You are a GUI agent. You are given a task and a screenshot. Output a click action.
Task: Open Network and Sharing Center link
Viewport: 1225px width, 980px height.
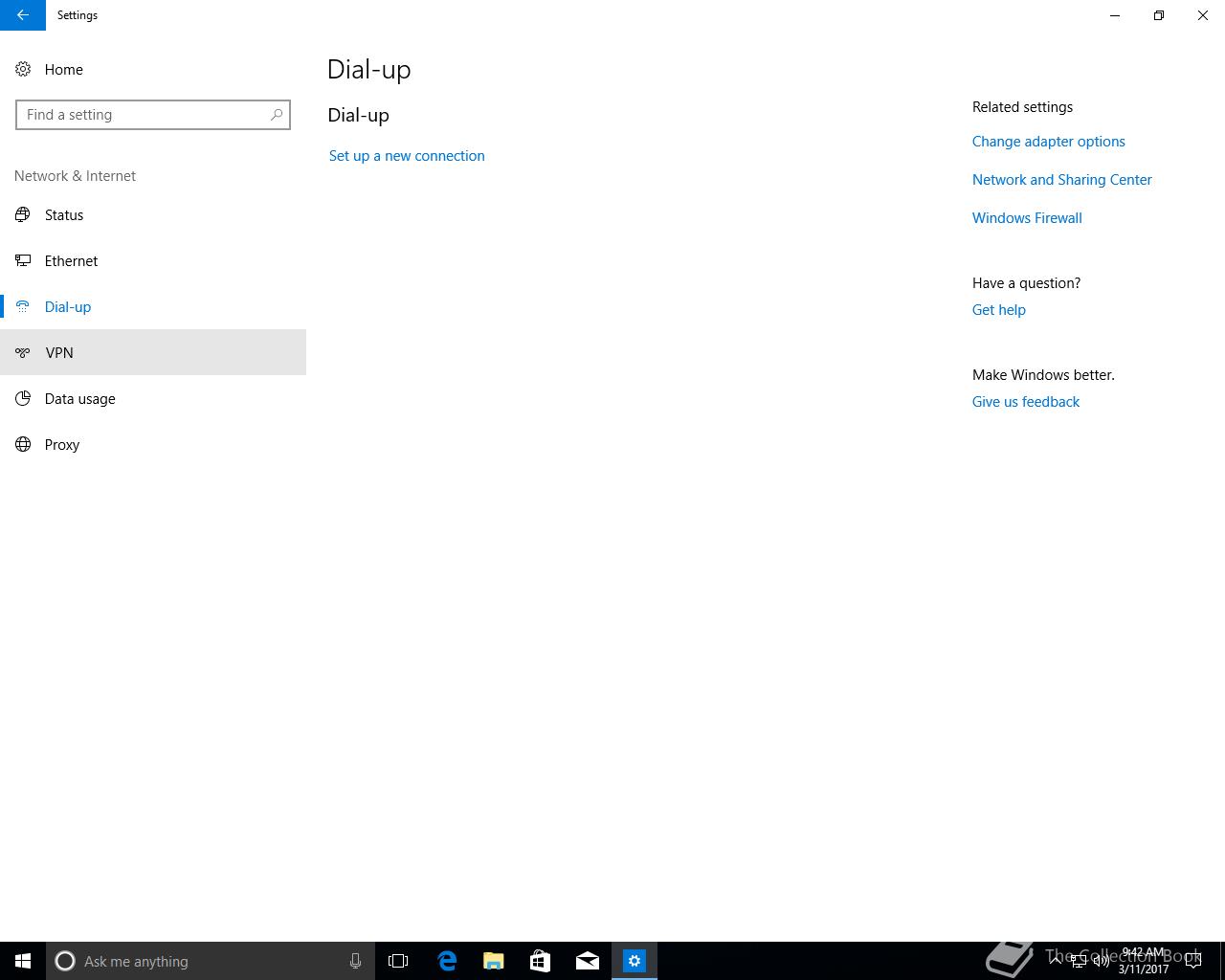[1062, 180]
